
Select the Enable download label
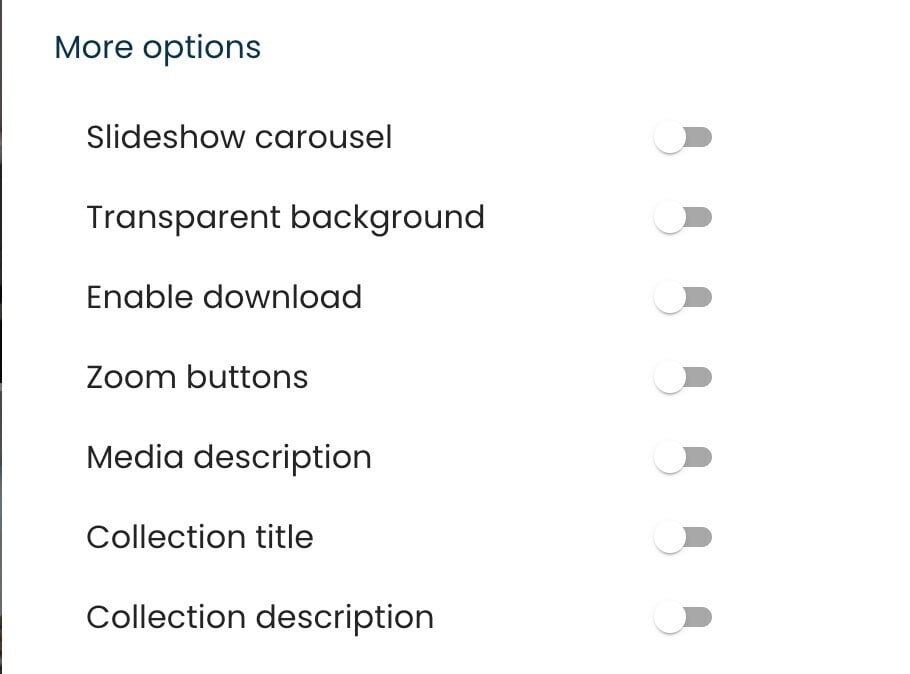224,296
